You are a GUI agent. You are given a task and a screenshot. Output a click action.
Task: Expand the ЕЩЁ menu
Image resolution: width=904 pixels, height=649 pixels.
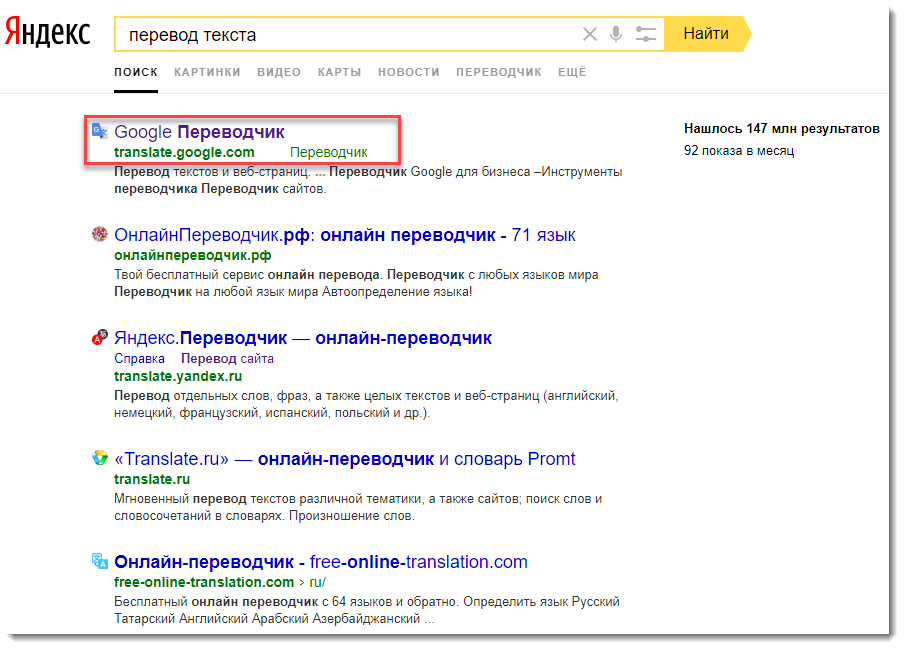572,72
